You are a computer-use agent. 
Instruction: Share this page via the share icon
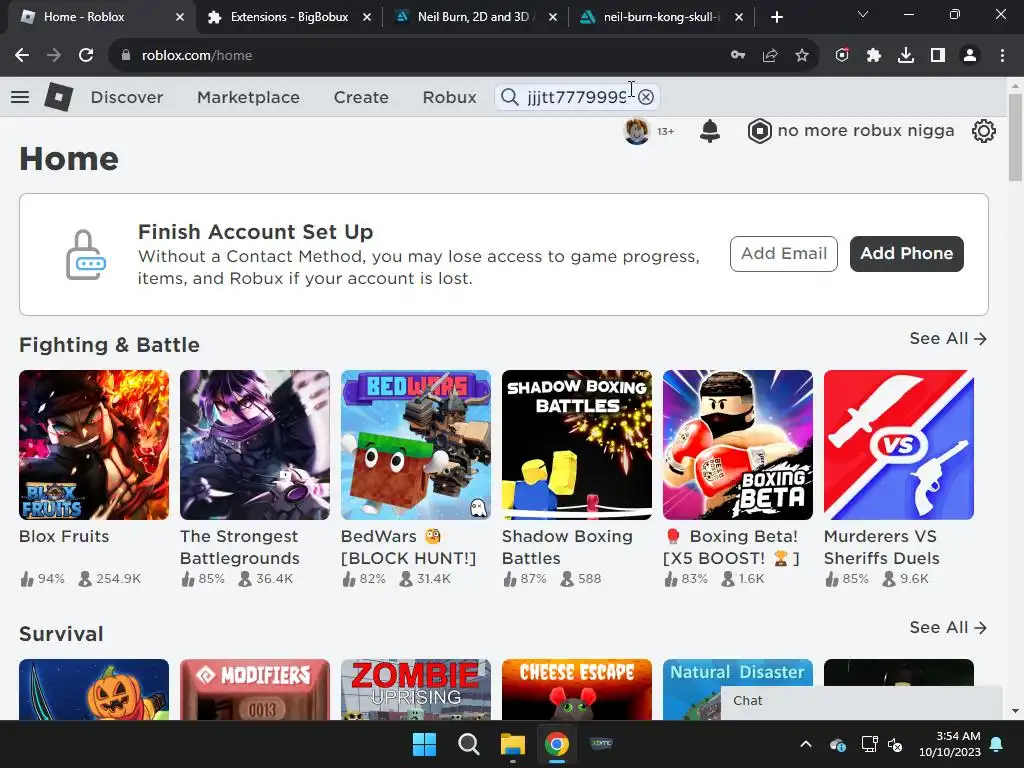coord(770,56)
